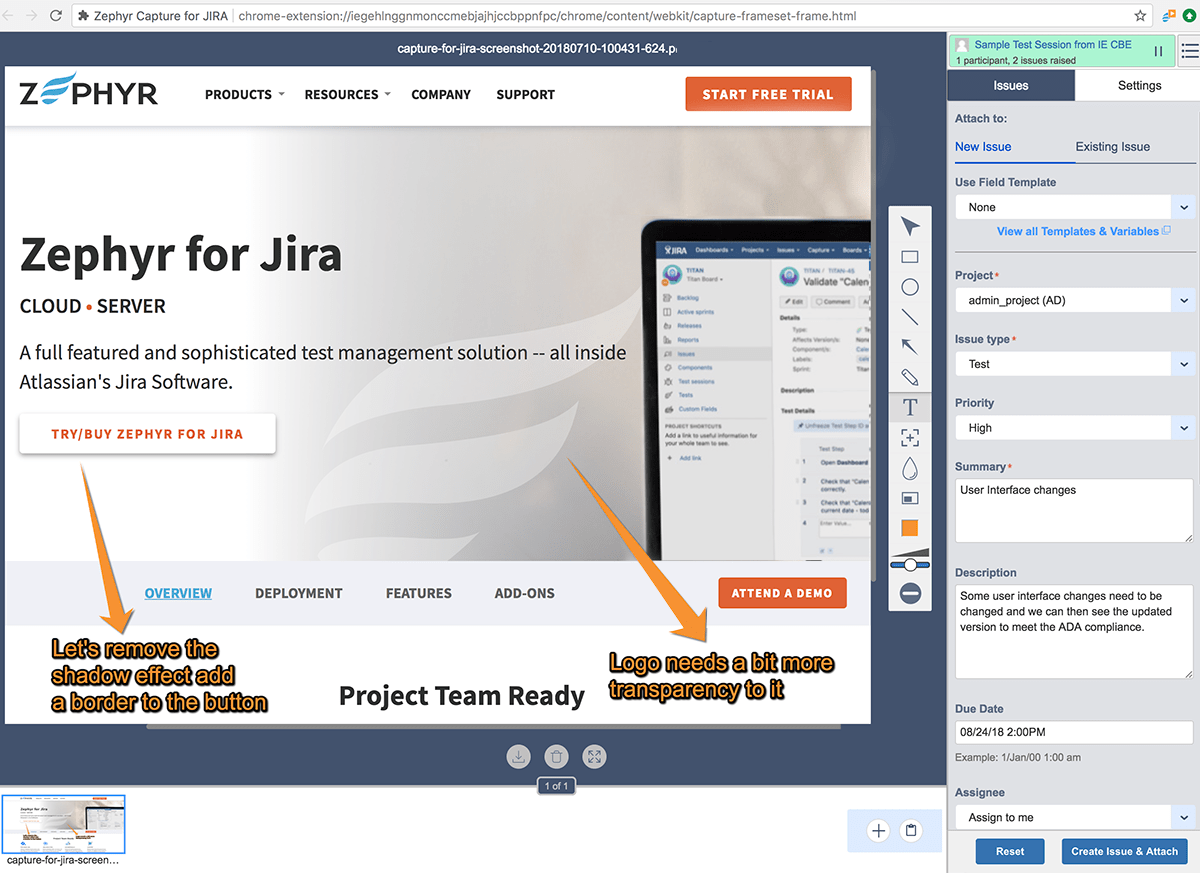Delete the screenshot with trash icon
Image resolution: width=1200 pixels, height=873 pixels.
coord(556,757)
